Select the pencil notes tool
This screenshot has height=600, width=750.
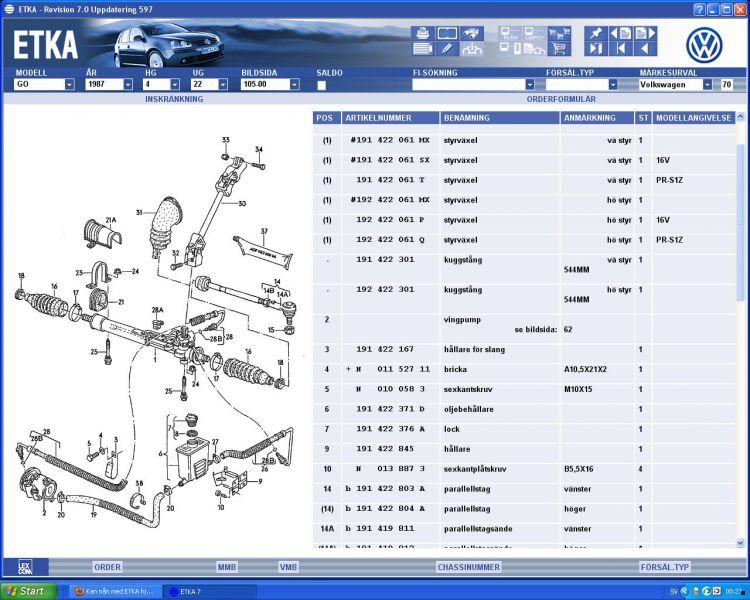click(x=447, y=49)
